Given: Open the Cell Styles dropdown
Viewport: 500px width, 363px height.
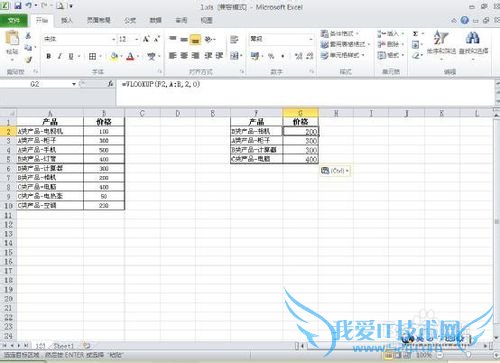Looking at the screenshot, I should pyautogui.click(x=343, y=55).
